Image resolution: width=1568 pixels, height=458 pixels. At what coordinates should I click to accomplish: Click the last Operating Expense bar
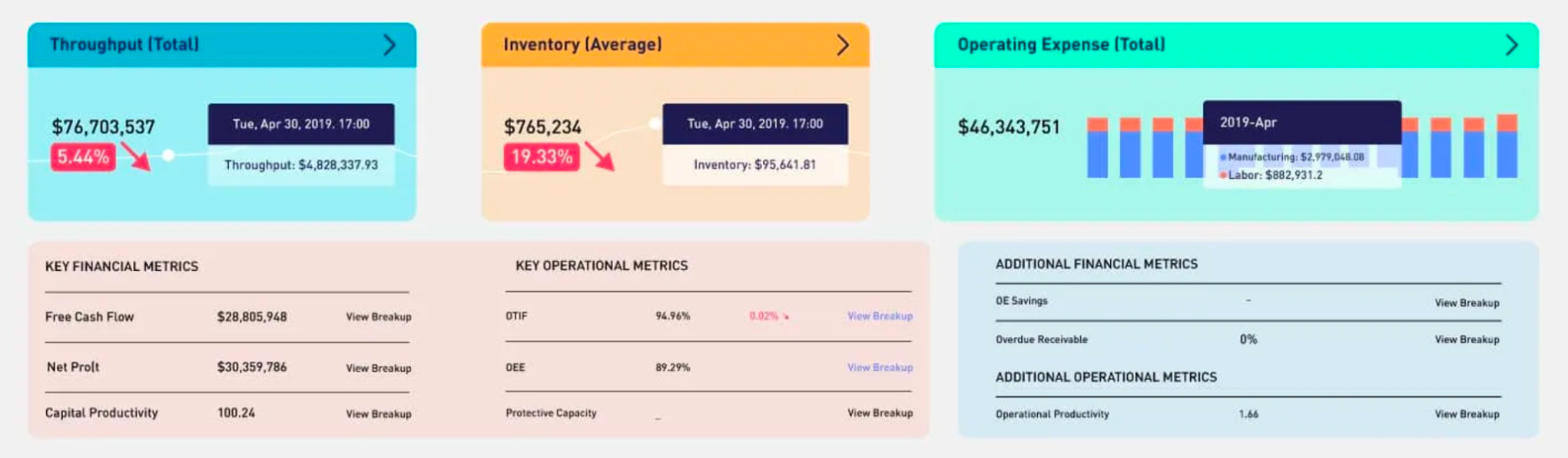click(x=1507, y=148)
